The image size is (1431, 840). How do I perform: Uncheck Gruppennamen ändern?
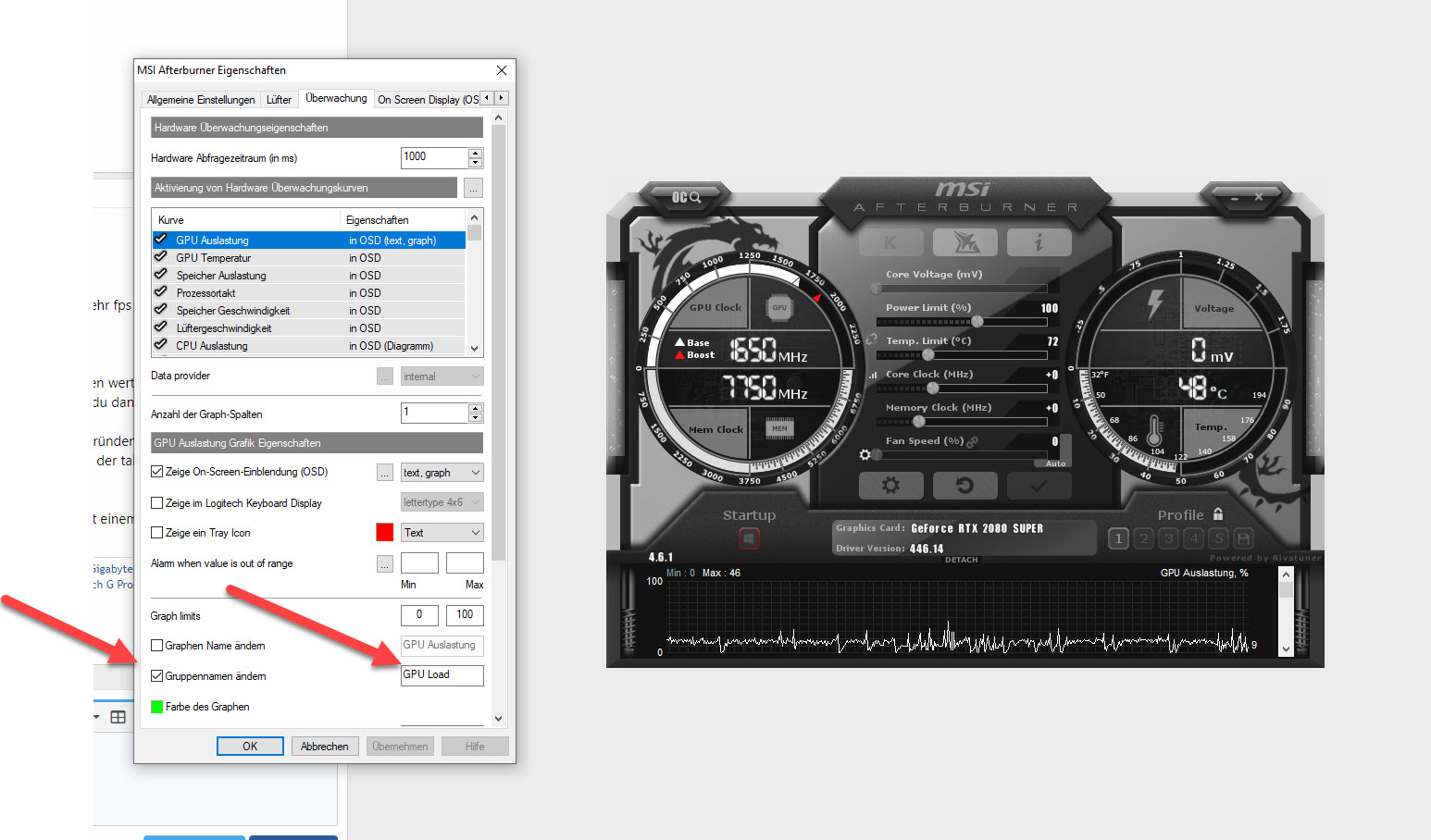coord(156,676)
